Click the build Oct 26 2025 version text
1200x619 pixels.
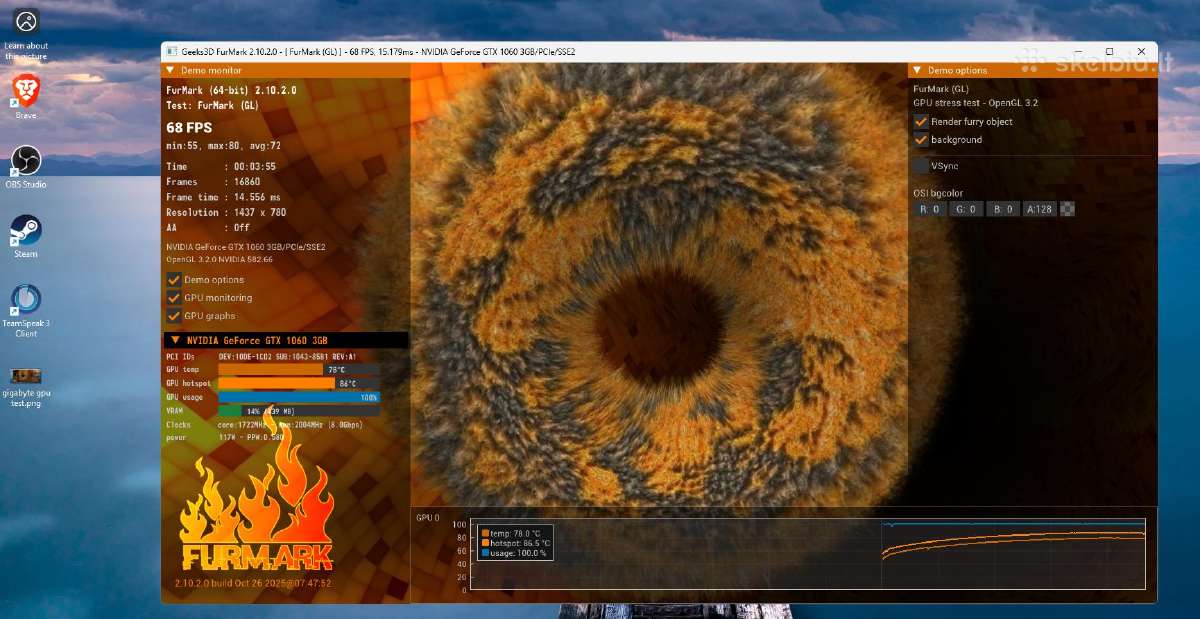252,583
